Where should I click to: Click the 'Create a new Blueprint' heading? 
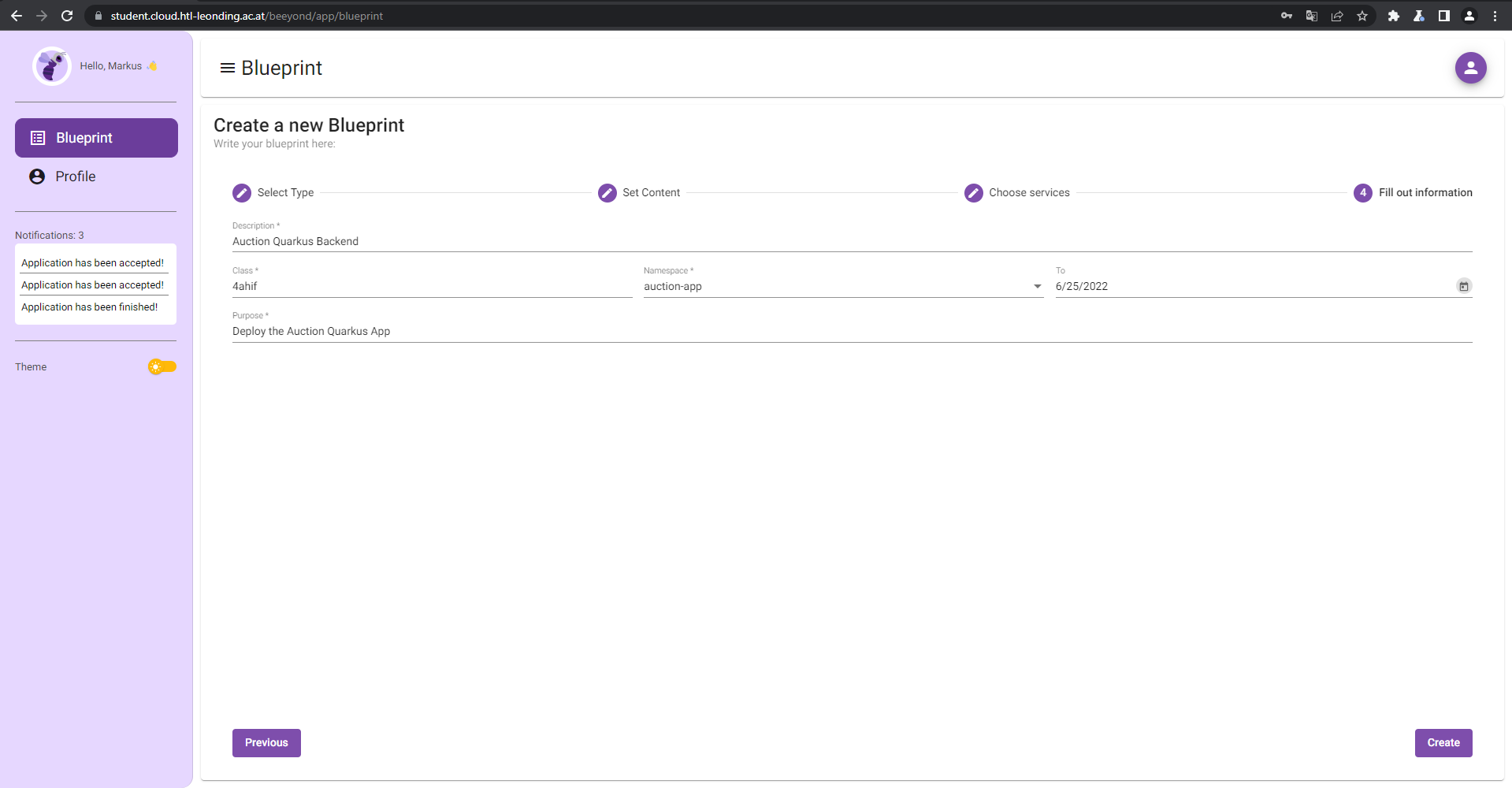(309, 125)
